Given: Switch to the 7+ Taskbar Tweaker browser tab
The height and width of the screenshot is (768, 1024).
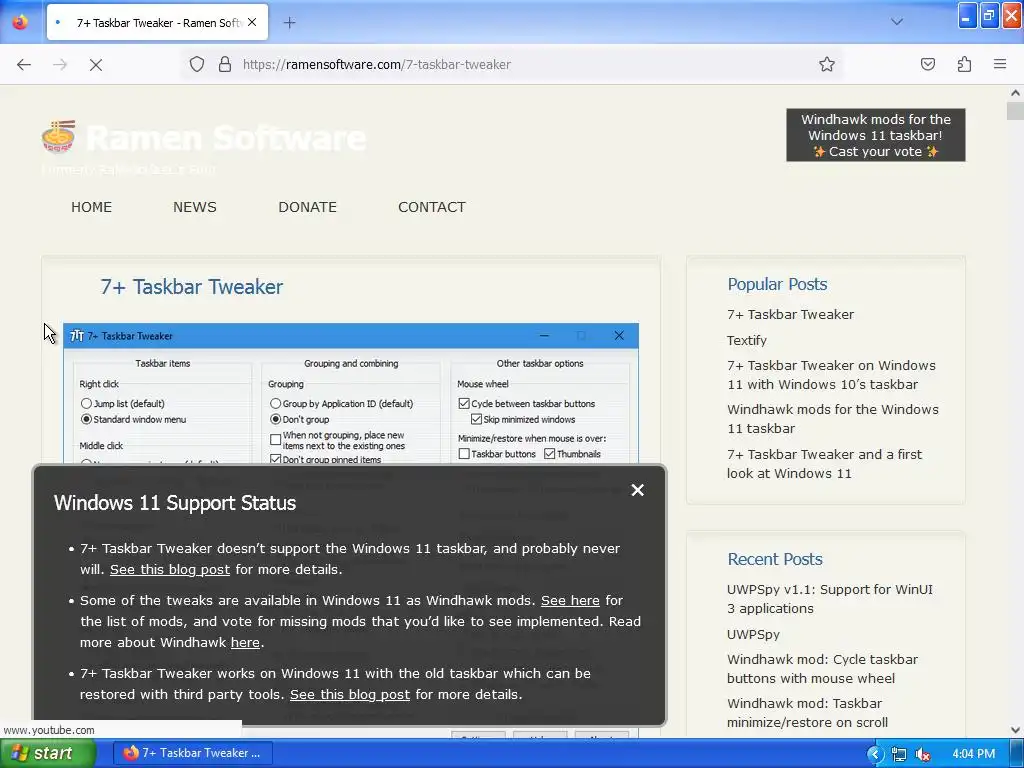Looking at the screenshot, I should coord(157,22).
